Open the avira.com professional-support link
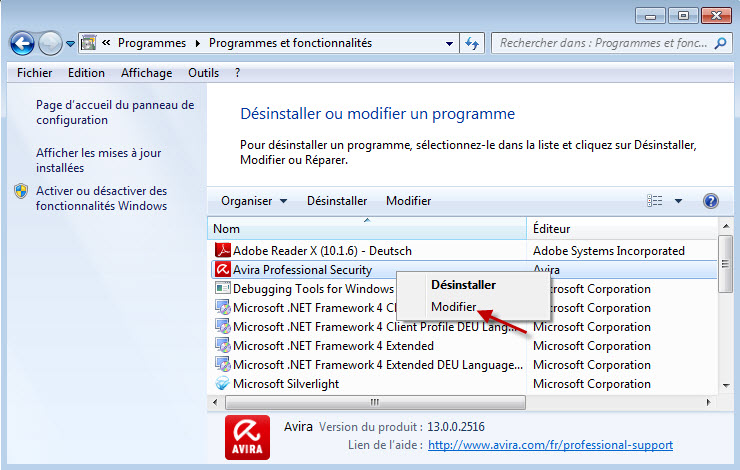Image resolution: width=740 pixels, height=470 pixels. click(550, 445)
